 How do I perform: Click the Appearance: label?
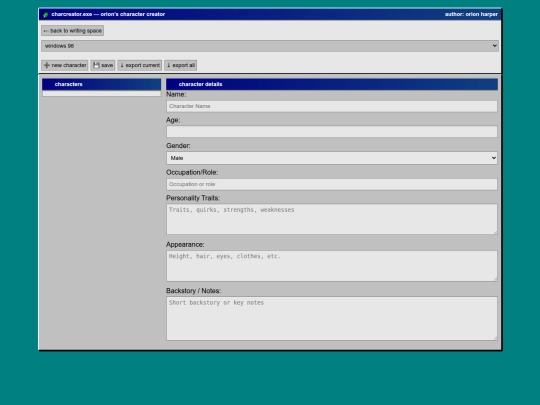[185, 245]
